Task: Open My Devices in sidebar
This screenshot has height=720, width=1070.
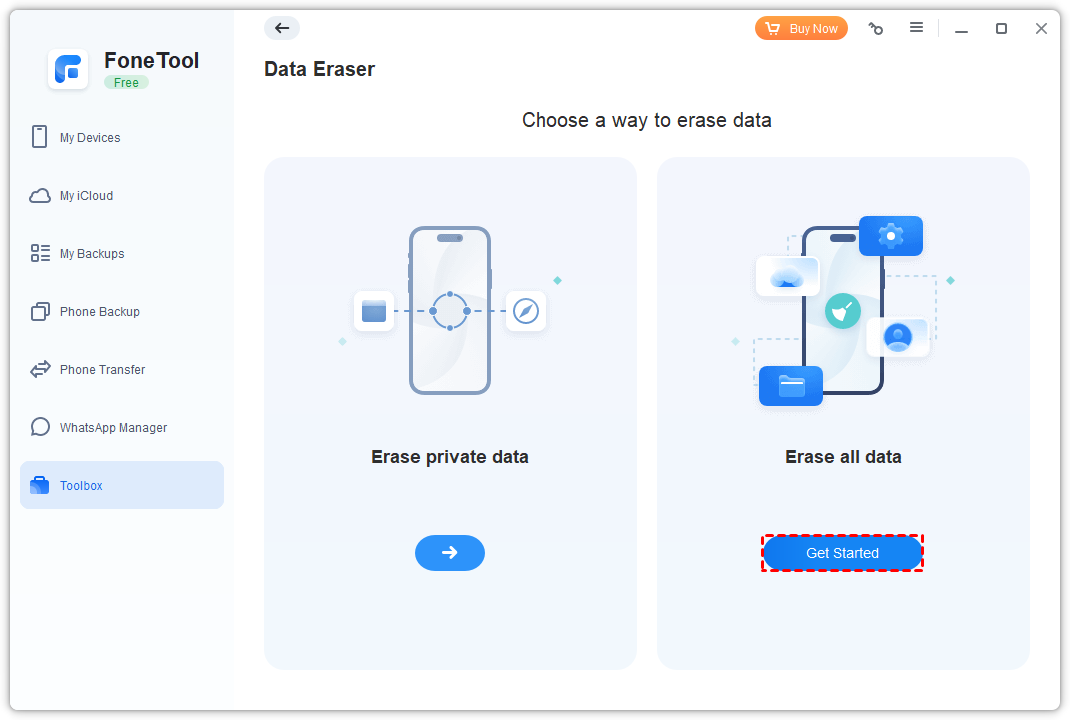Action: point(89,138)
